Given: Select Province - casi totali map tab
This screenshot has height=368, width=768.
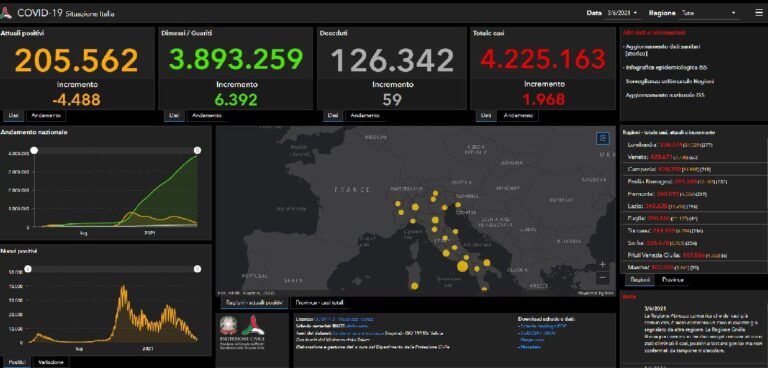Looking at the screenshot, I should click(x=320, y=303).
